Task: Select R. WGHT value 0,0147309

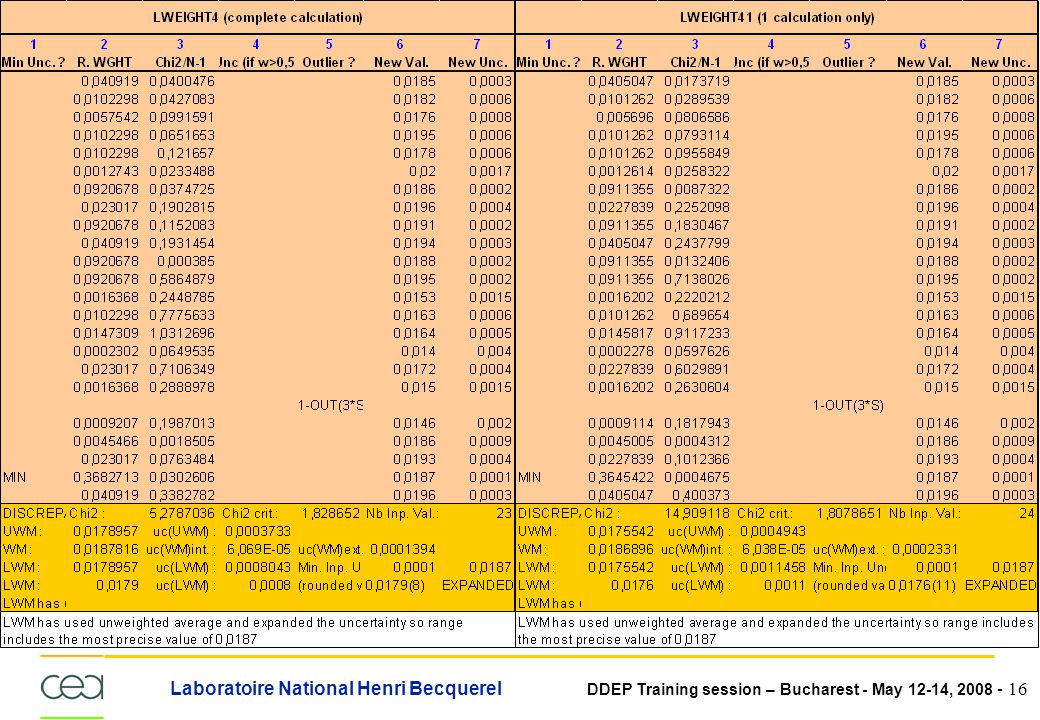Action: pyautogui.click(x=106, y=333)
